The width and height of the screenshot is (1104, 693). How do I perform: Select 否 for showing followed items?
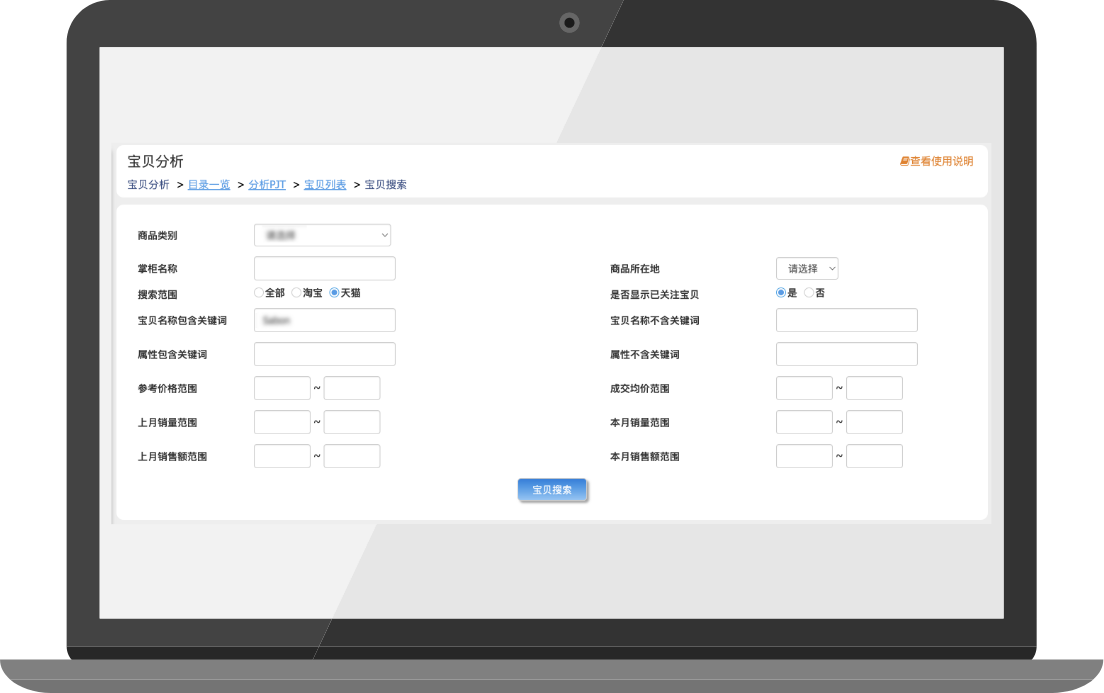809,293
